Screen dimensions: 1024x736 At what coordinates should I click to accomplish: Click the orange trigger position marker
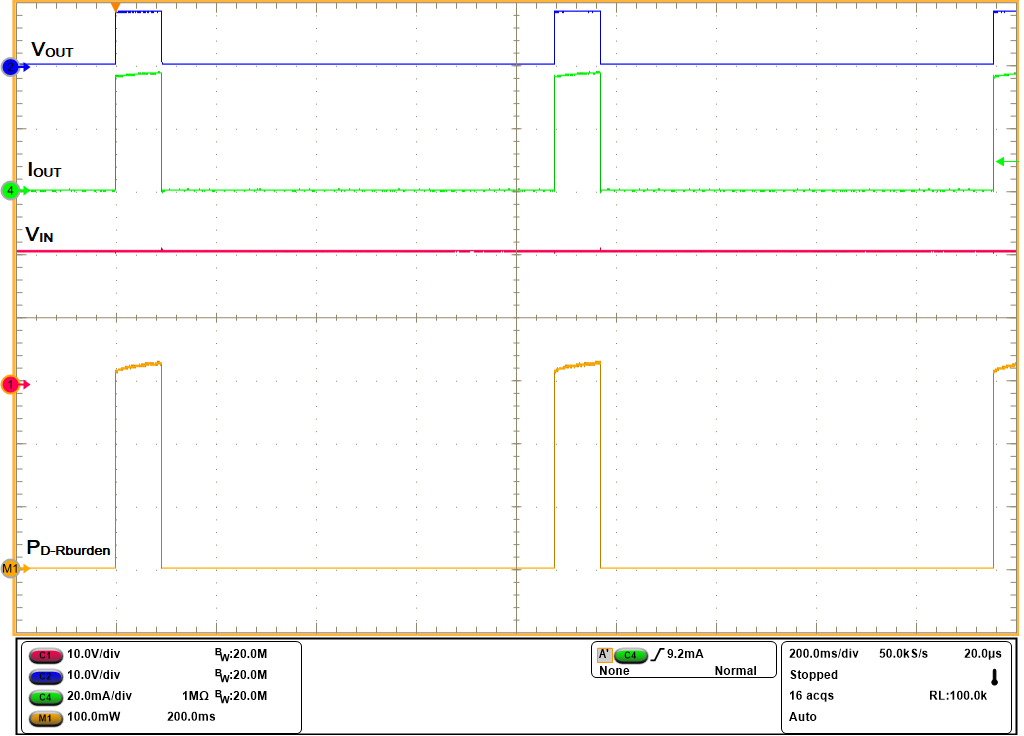[x=115, y=7]
